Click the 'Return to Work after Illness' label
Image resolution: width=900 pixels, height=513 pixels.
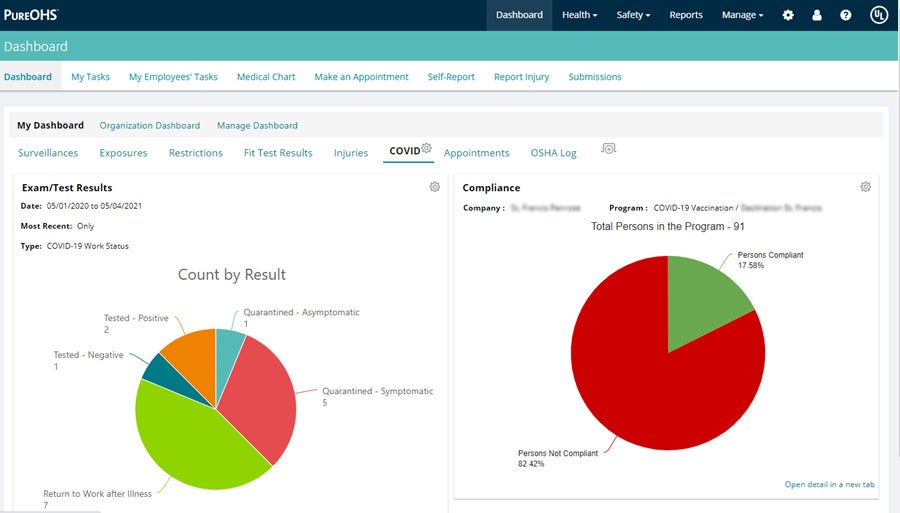98,493
